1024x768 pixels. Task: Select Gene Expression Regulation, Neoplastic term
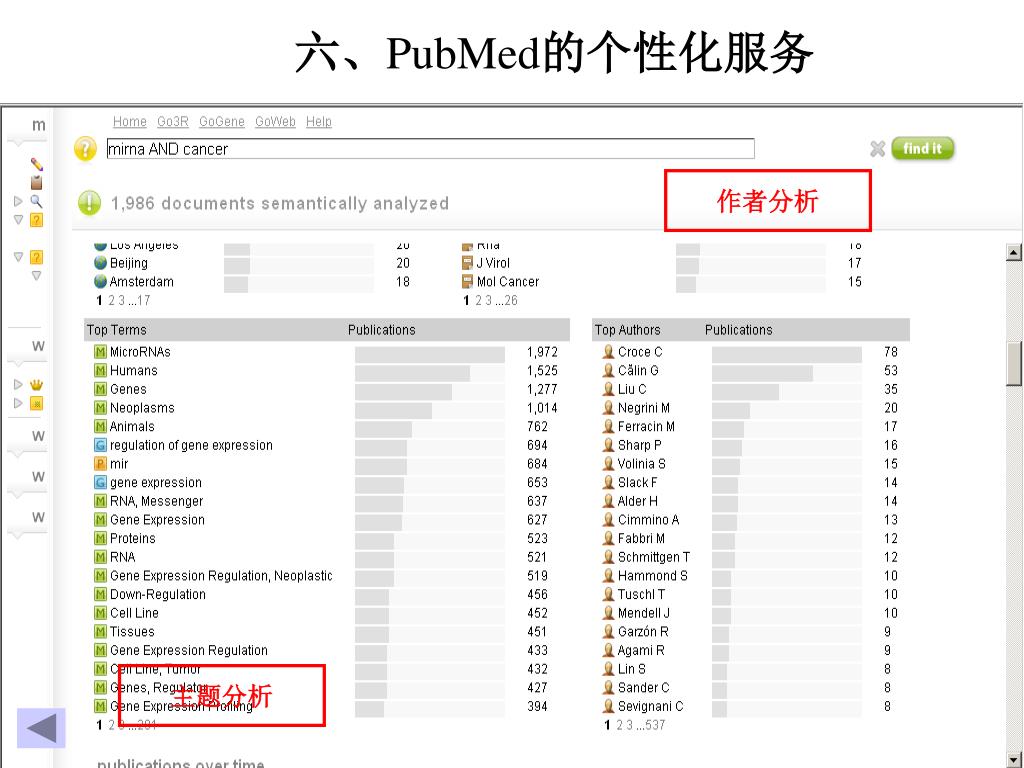[x=221, y=576]
